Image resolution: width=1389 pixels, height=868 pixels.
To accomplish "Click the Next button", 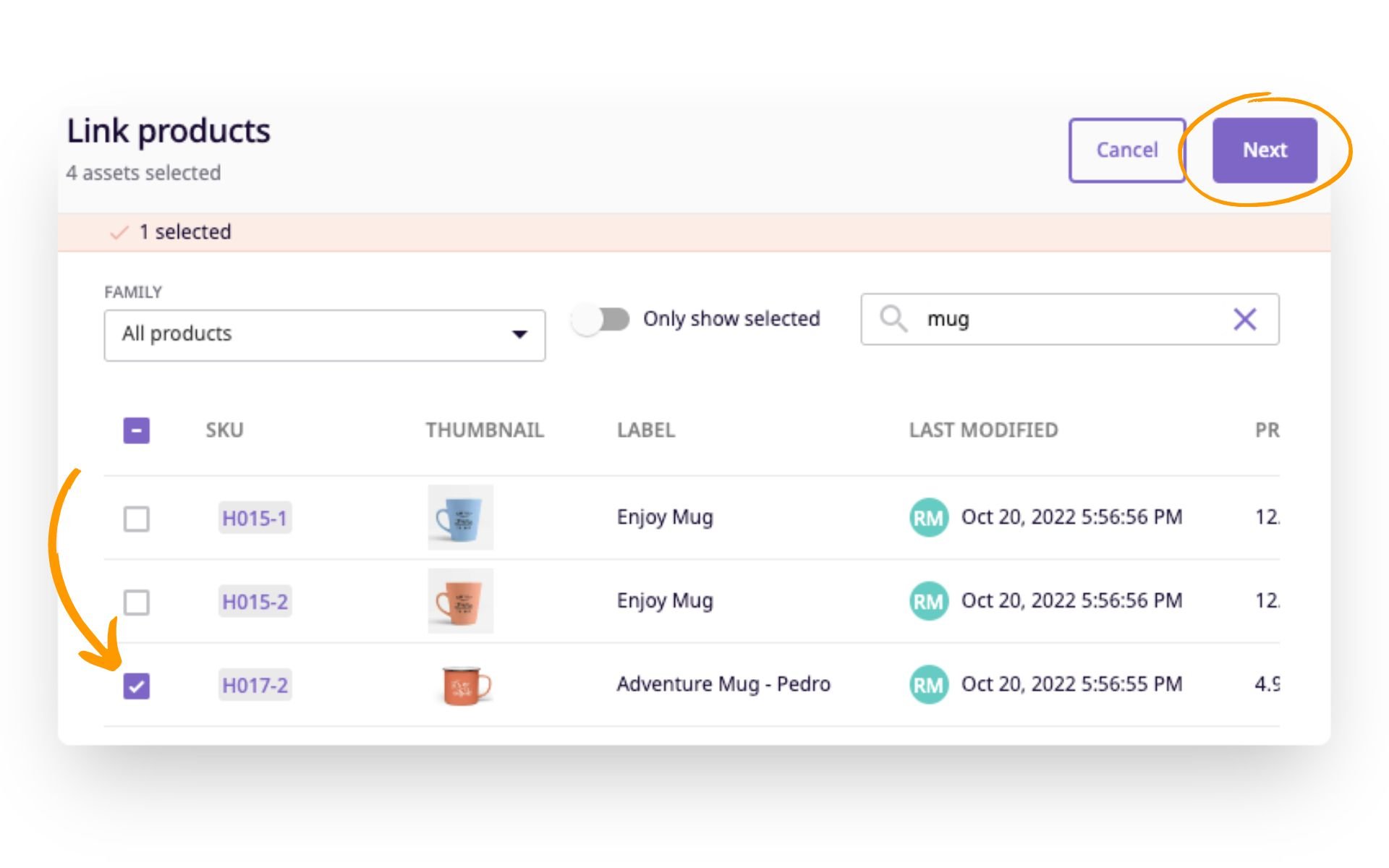I will (1264, 150).
